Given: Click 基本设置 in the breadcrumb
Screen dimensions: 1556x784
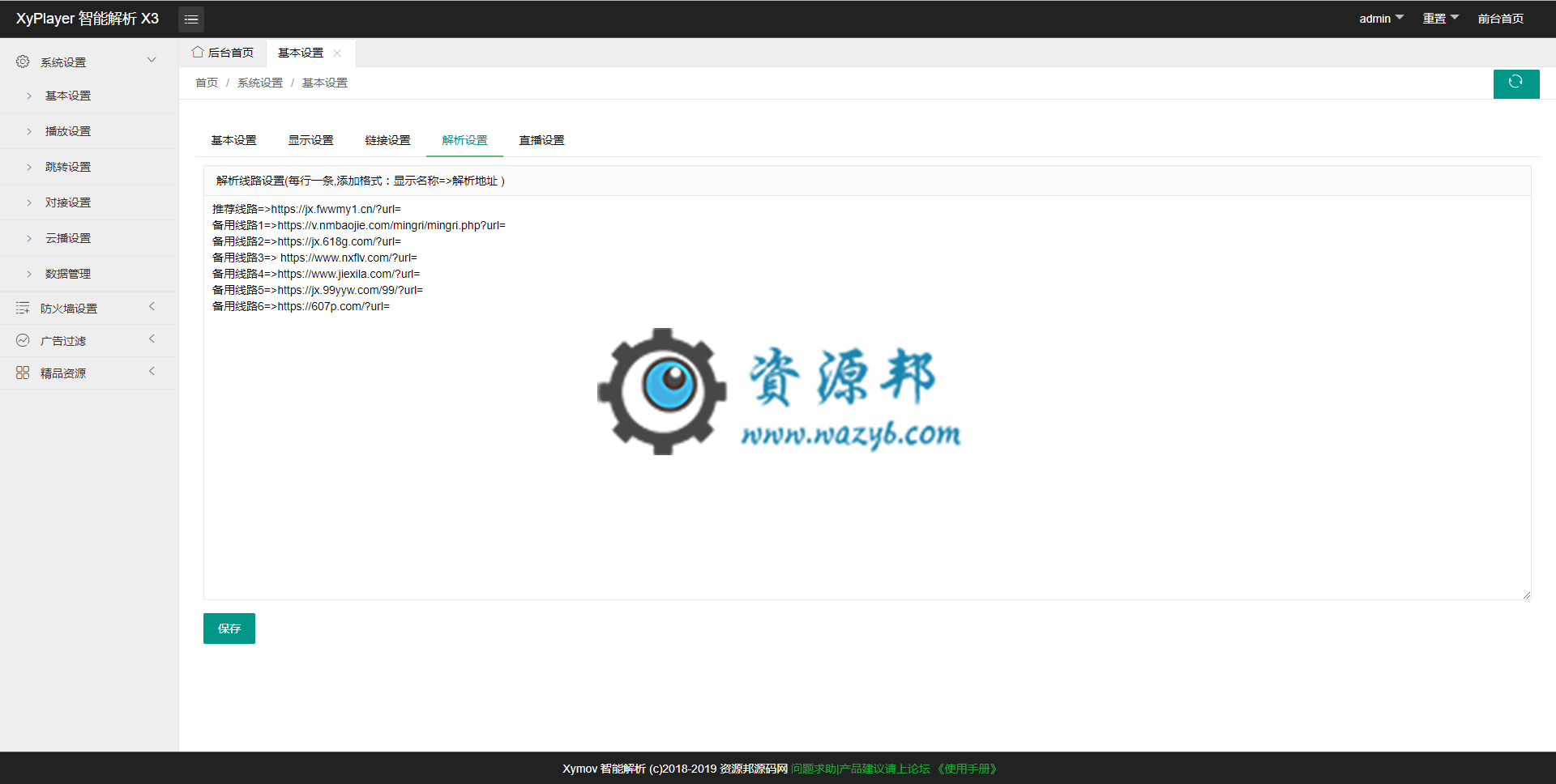Looking at the screenshot, I should point(325,83).
